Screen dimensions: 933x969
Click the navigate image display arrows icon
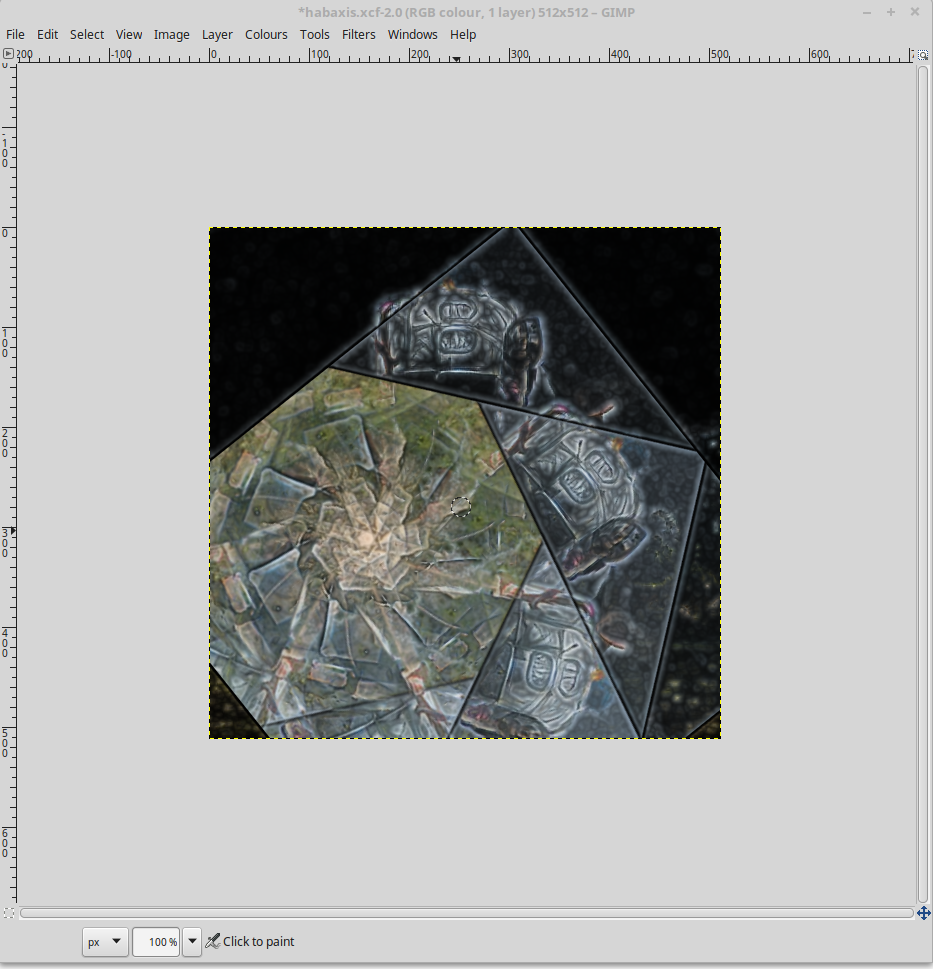(923, 913)
